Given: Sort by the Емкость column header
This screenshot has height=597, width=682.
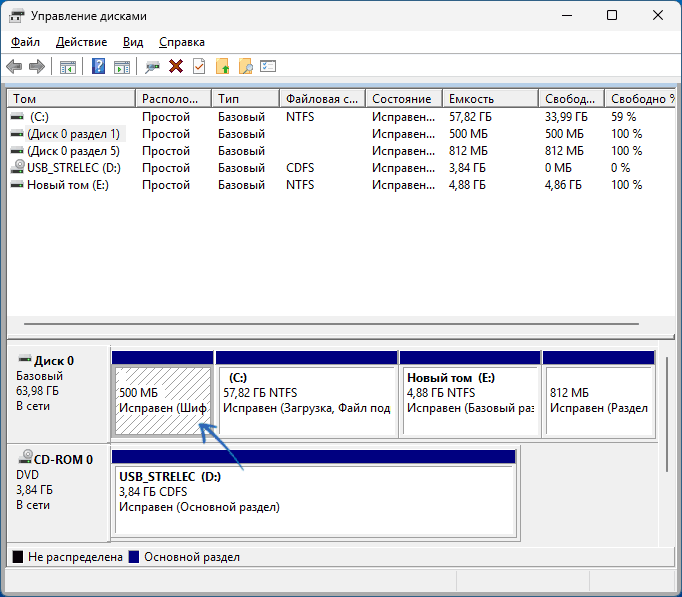Looking at the screenshot, I should pos(490,99).
